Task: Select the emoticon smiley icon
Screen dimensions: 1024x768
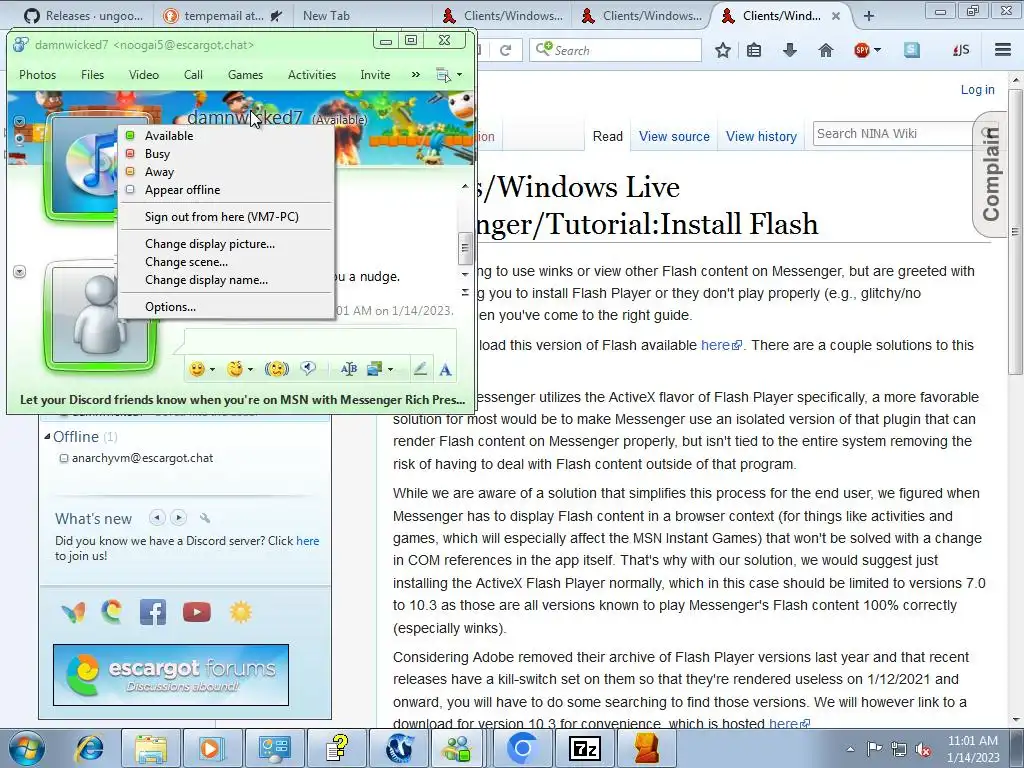Action: point(197,369)
